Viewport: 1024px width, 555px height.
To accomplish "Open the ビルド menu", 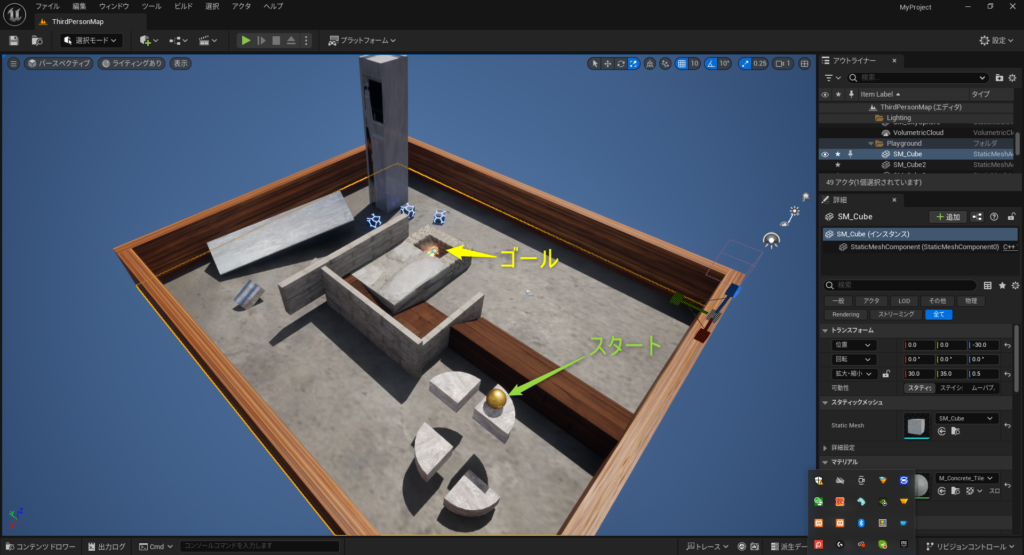I will tap(183, 6).
